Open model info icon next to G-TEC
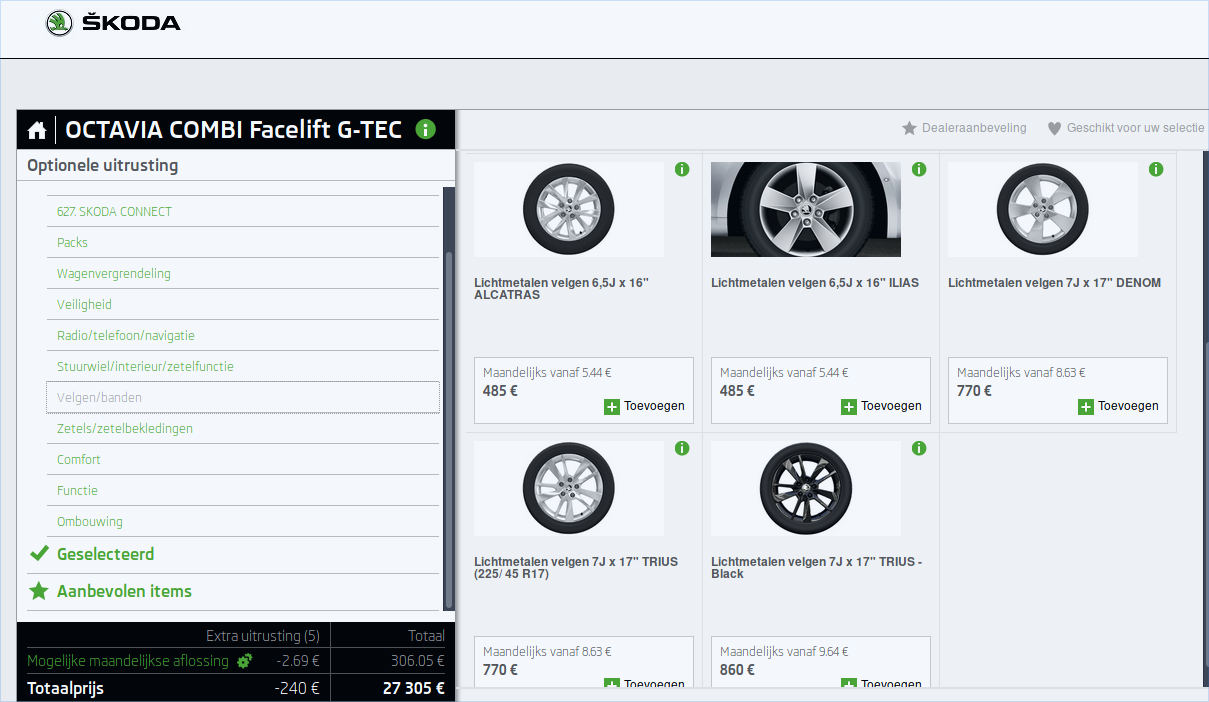 (x=425, y=129)
